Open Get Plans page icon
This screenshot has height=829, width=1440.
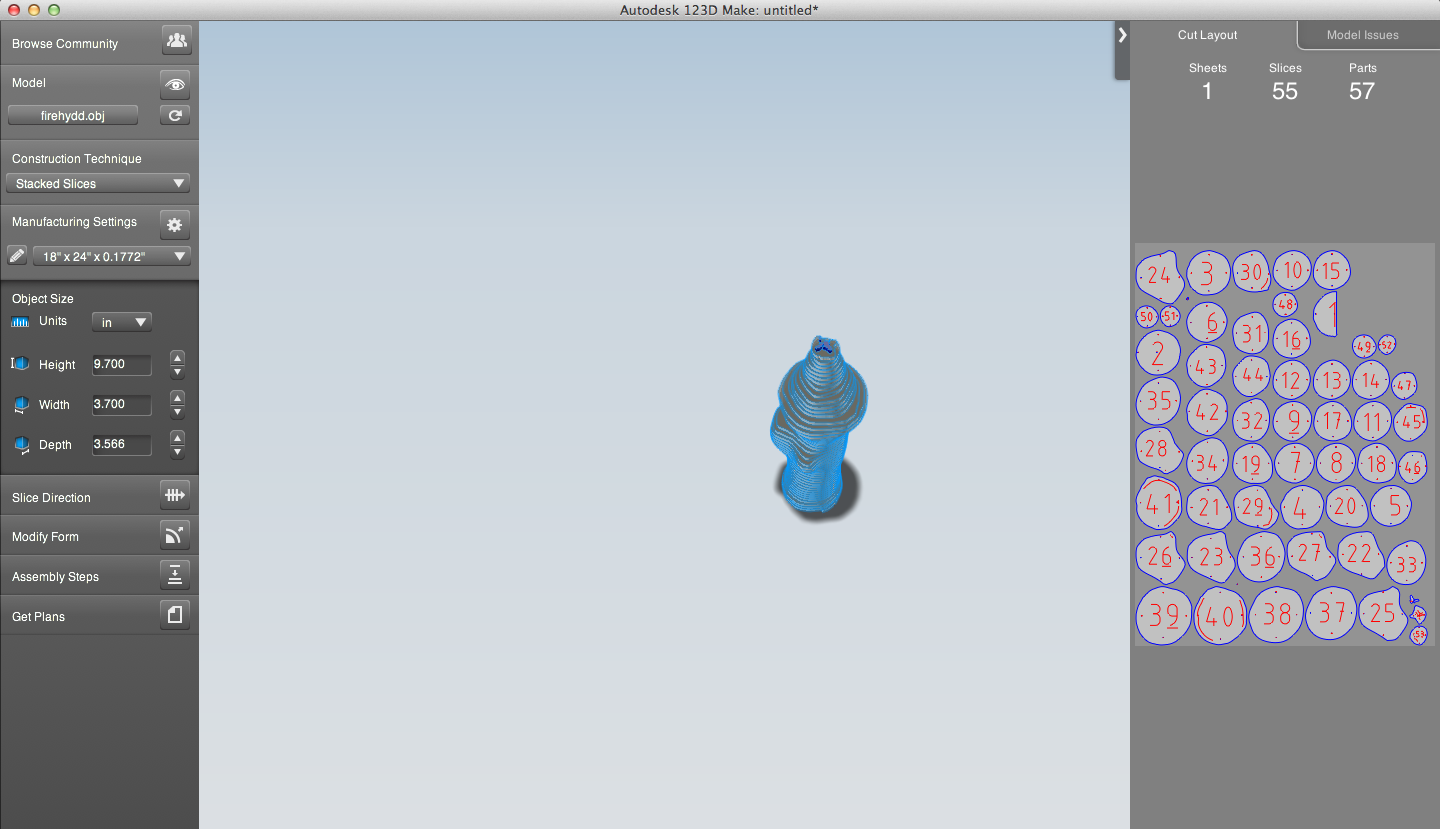(x=175, y=615)
